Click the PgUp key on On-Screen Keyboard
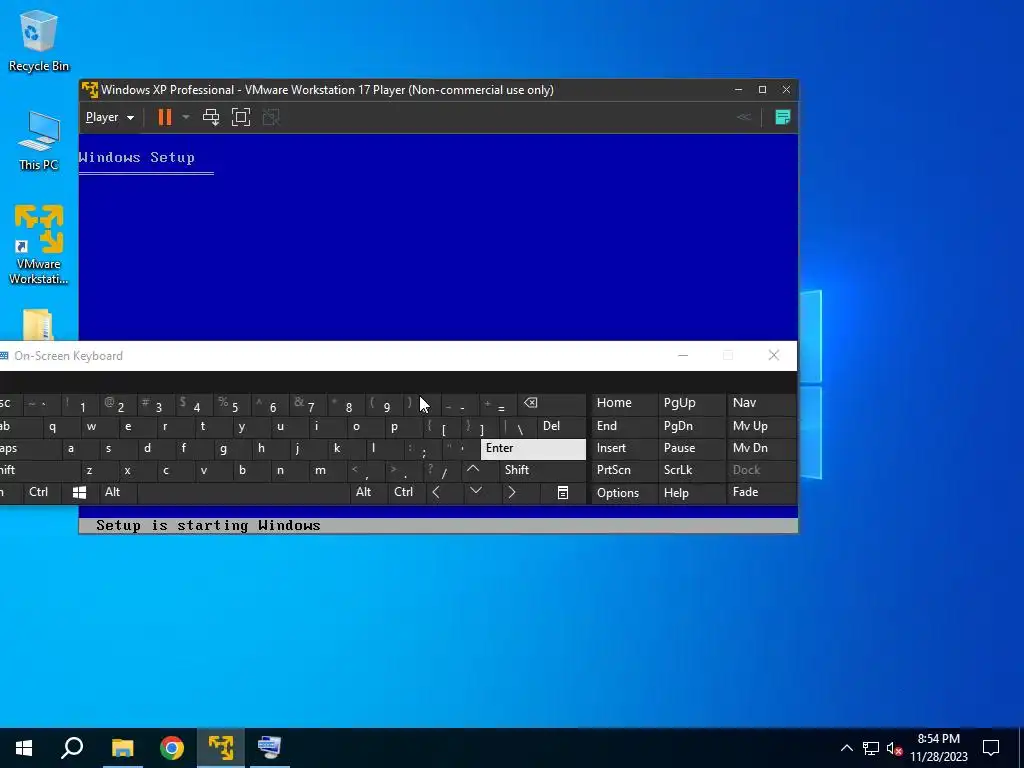The width and height of the screenshot is (1024, 768). click(691, 404)
